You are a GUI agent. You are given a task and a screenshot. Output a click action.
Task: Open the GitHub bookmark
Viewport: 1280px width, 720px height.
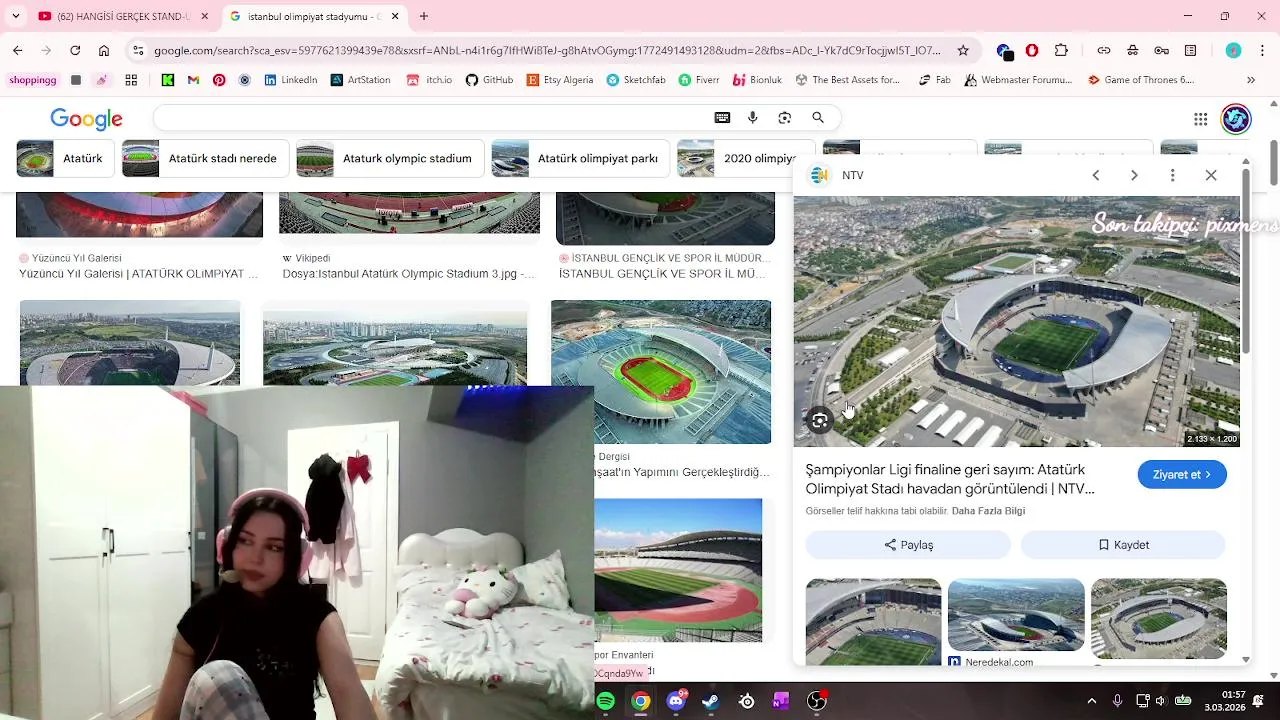coord(489,80)
